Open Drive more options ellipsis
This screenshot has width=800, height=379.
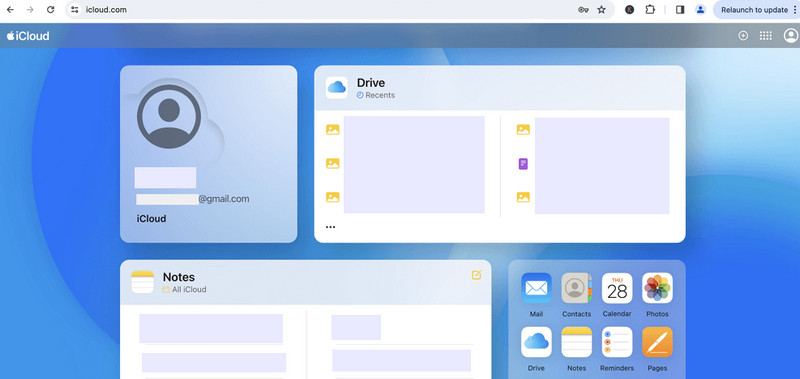point(331,227)
